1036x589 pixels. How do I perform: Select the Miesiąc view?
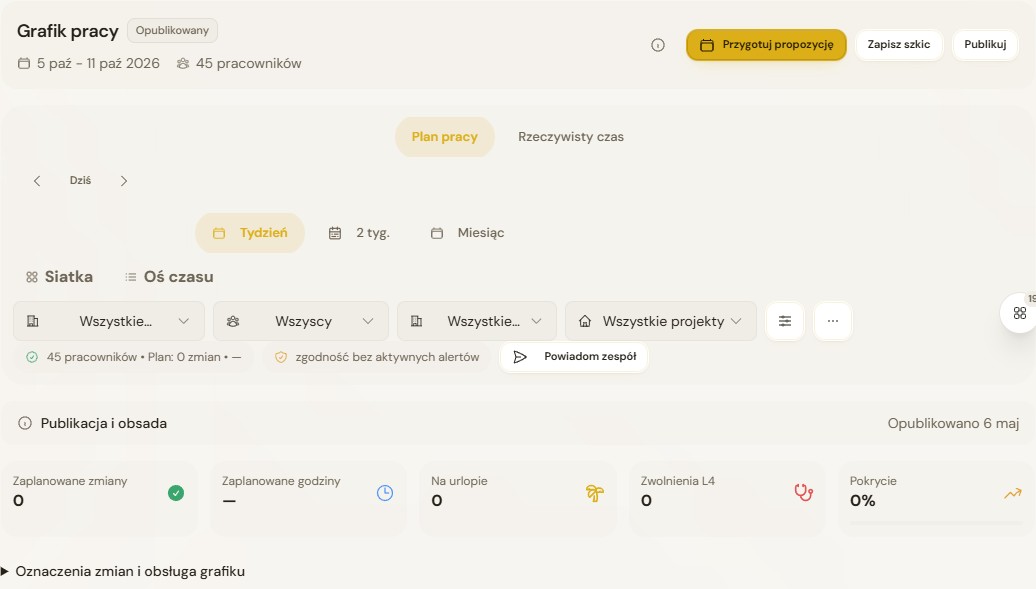click(x=468, y=233)
